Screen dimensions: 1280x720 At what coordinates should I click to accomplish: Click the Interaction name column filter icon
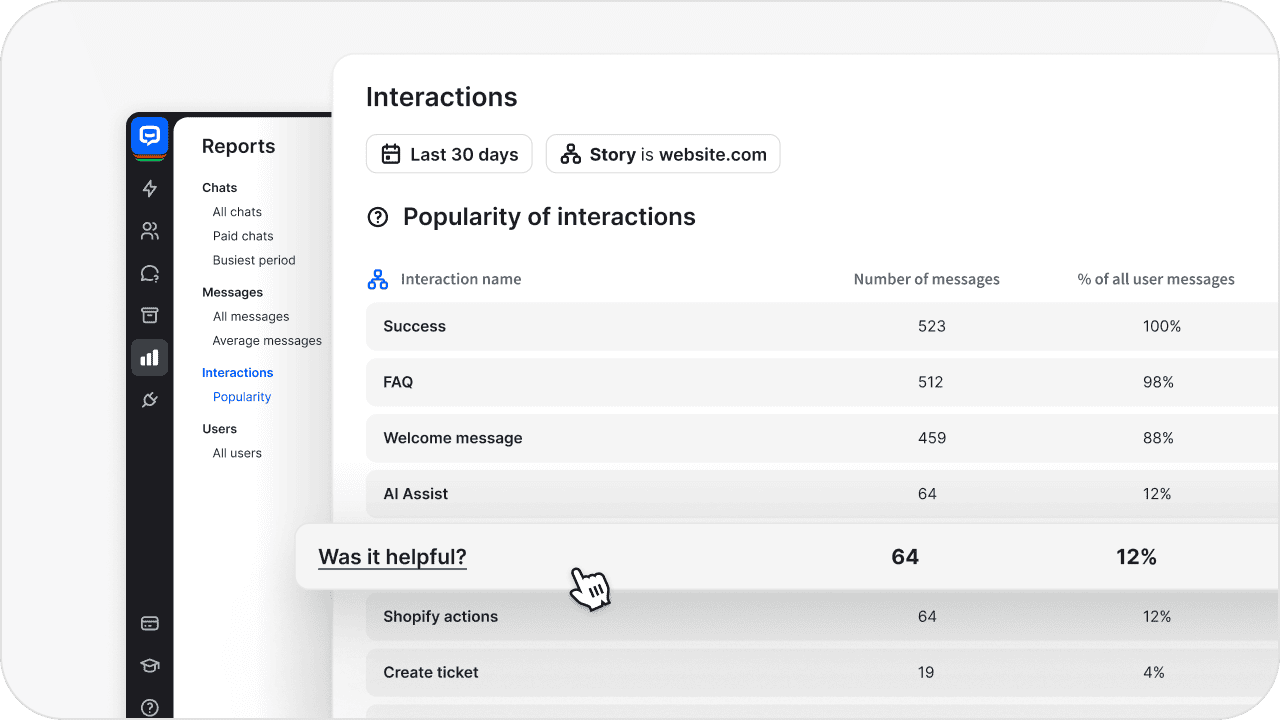point(377,279)
